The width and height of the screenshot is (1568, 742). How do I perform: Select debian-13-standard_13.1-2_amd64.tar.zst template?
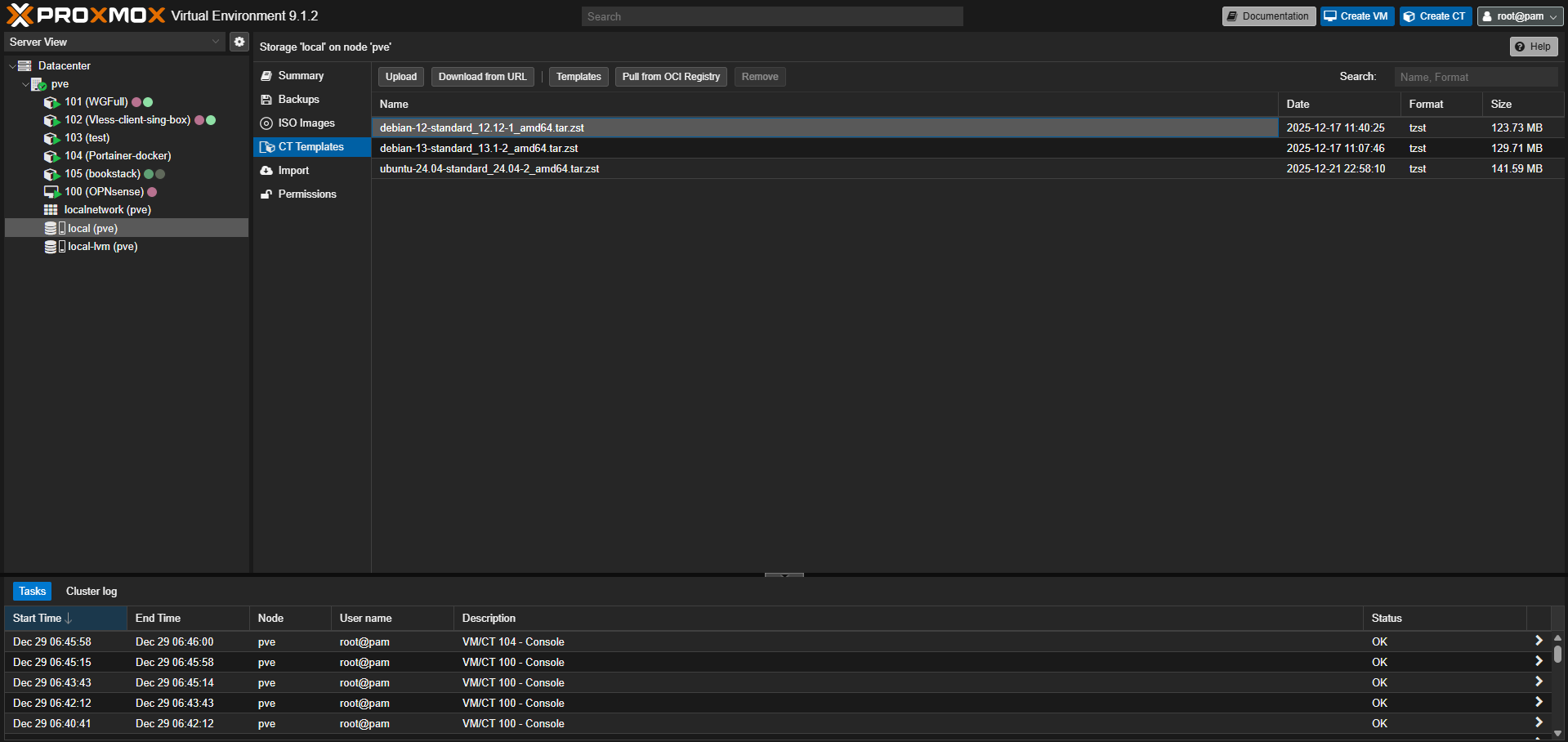[x=968, y=148]
